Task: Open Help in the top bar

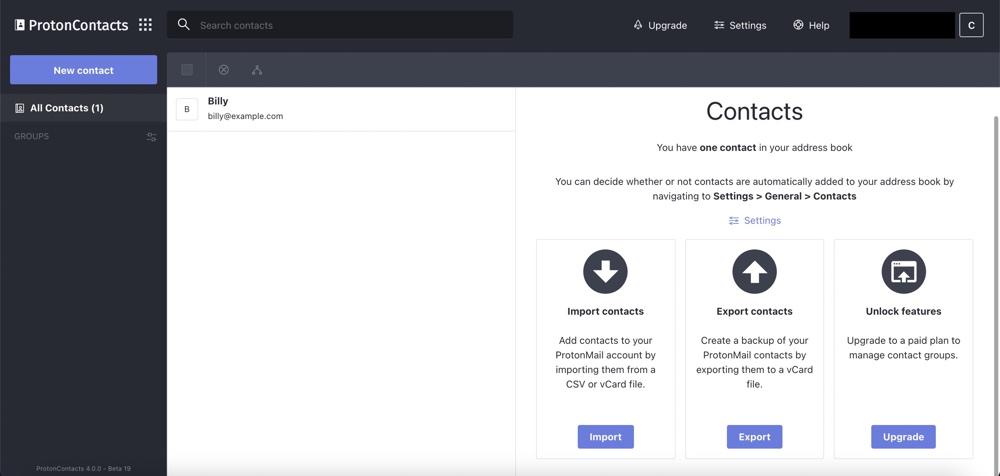Action: [x=811, y=26]
